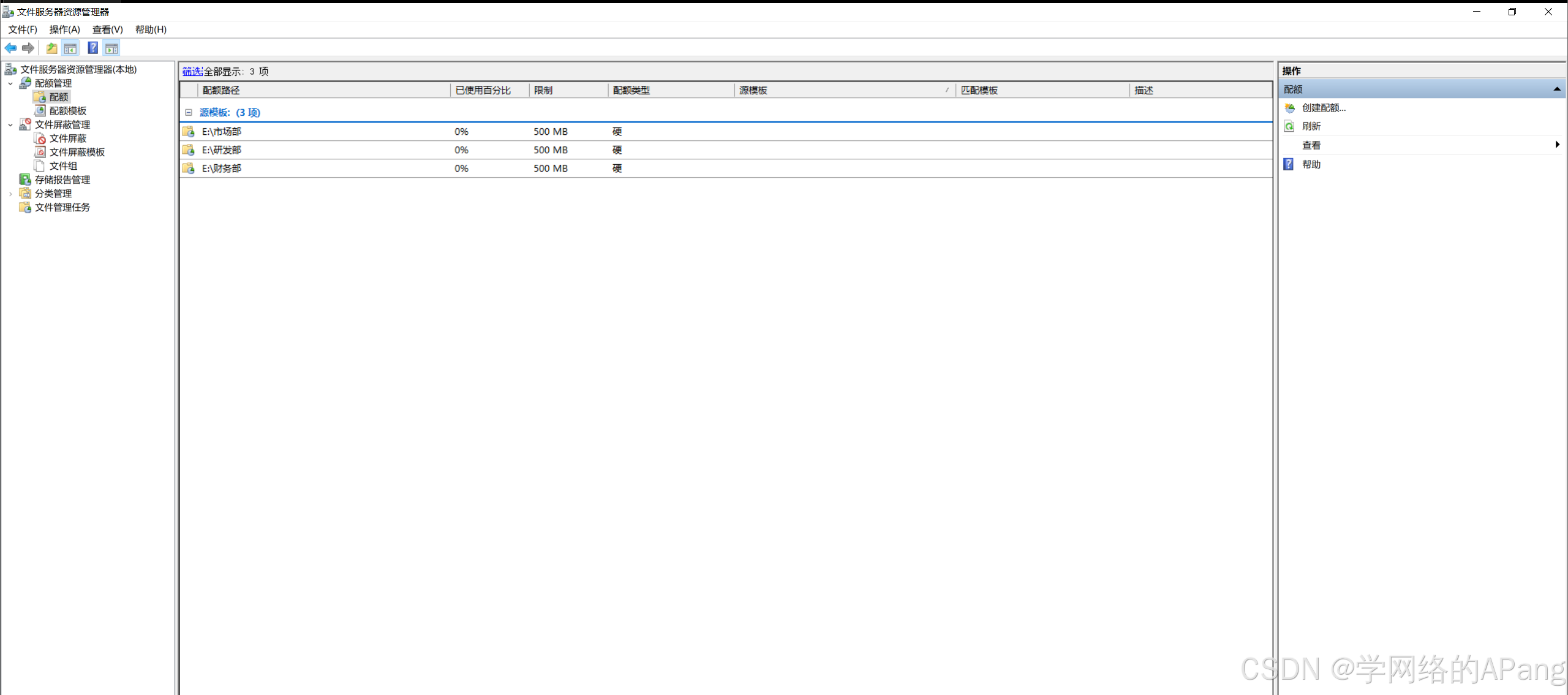The height and width of the screenshot is (695, 1568).
Task: Sort by the 已使用百分比 column header
Action: [x=483, y=90]
